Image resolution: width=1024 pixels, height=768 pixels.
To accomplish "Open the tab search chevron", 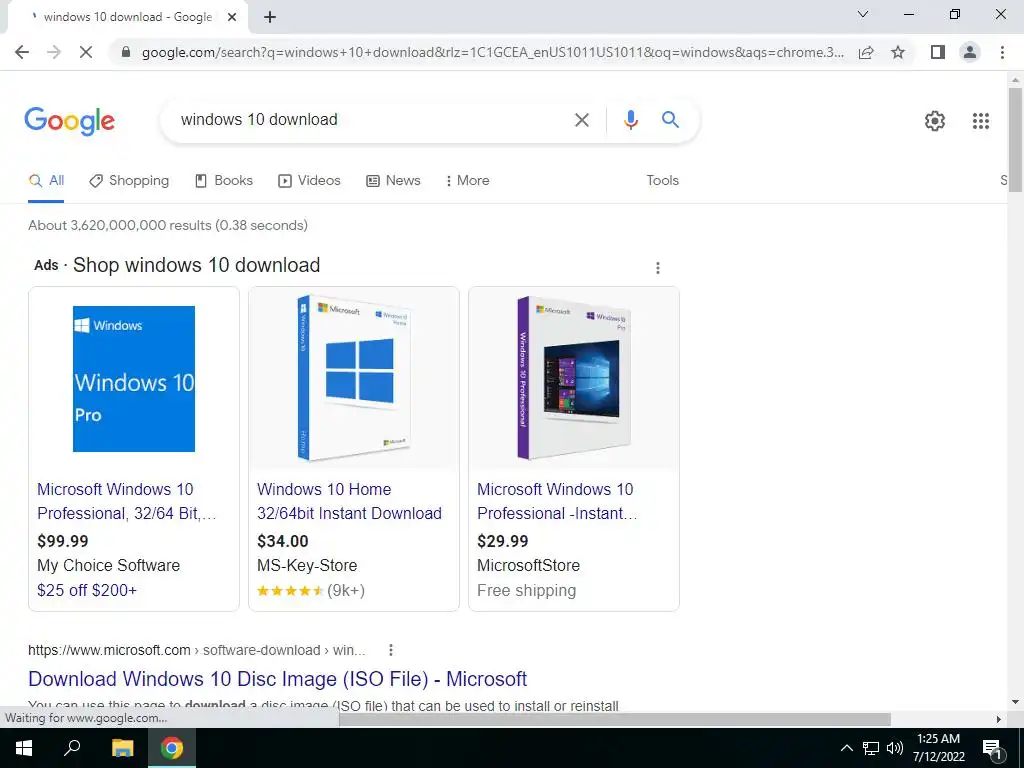I will (x=863, y=14).
